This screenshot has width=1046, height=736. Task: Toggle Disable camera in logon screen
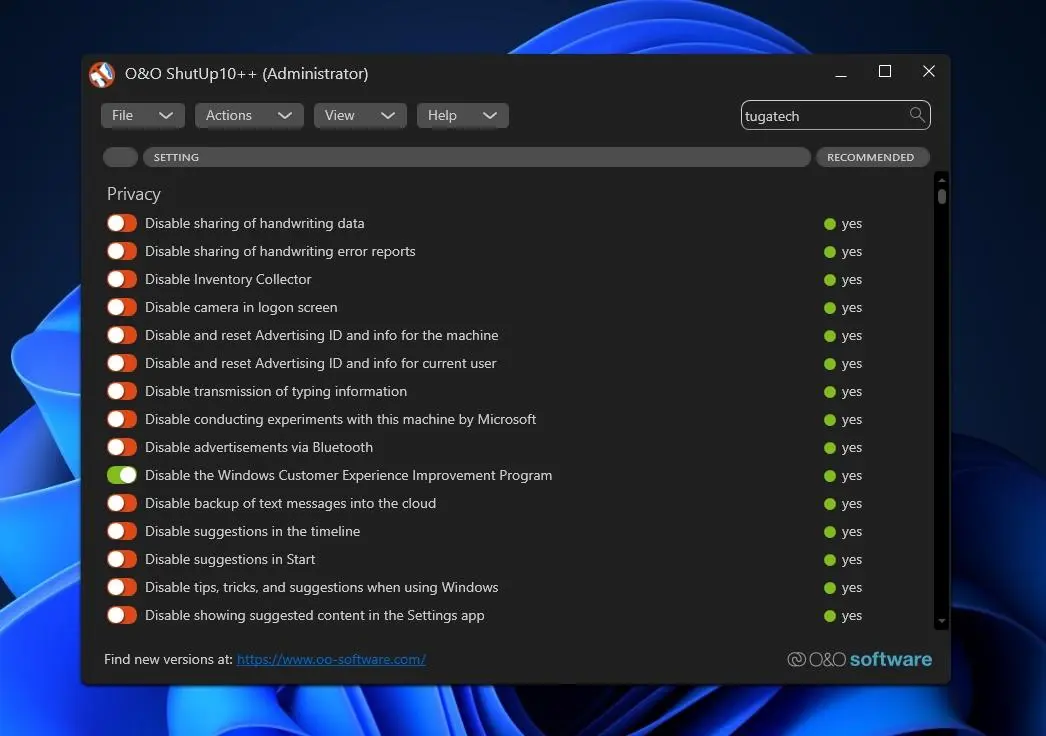121,307
